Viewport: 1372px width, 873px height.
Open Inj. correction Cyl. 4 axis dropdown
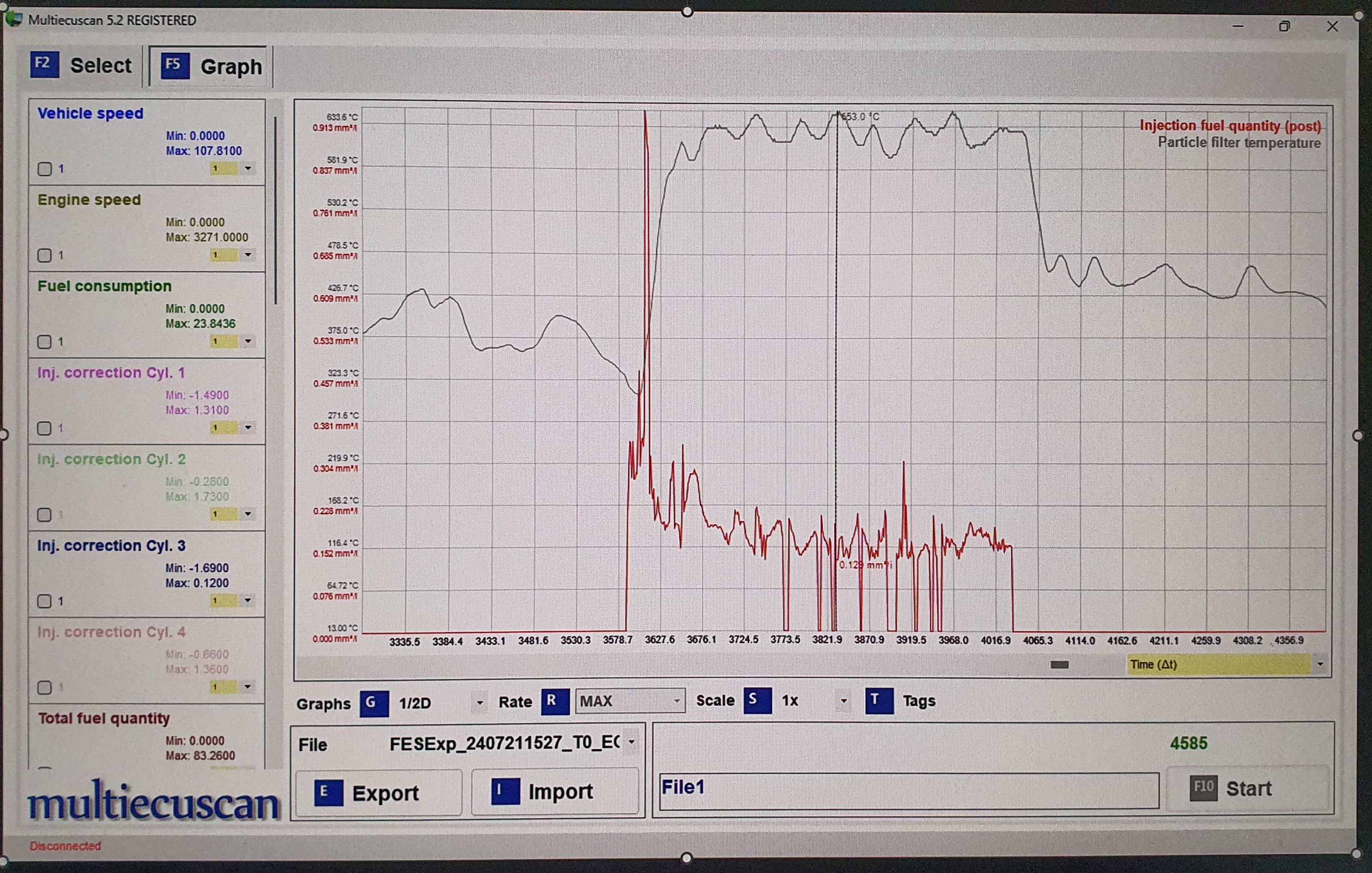247,687
